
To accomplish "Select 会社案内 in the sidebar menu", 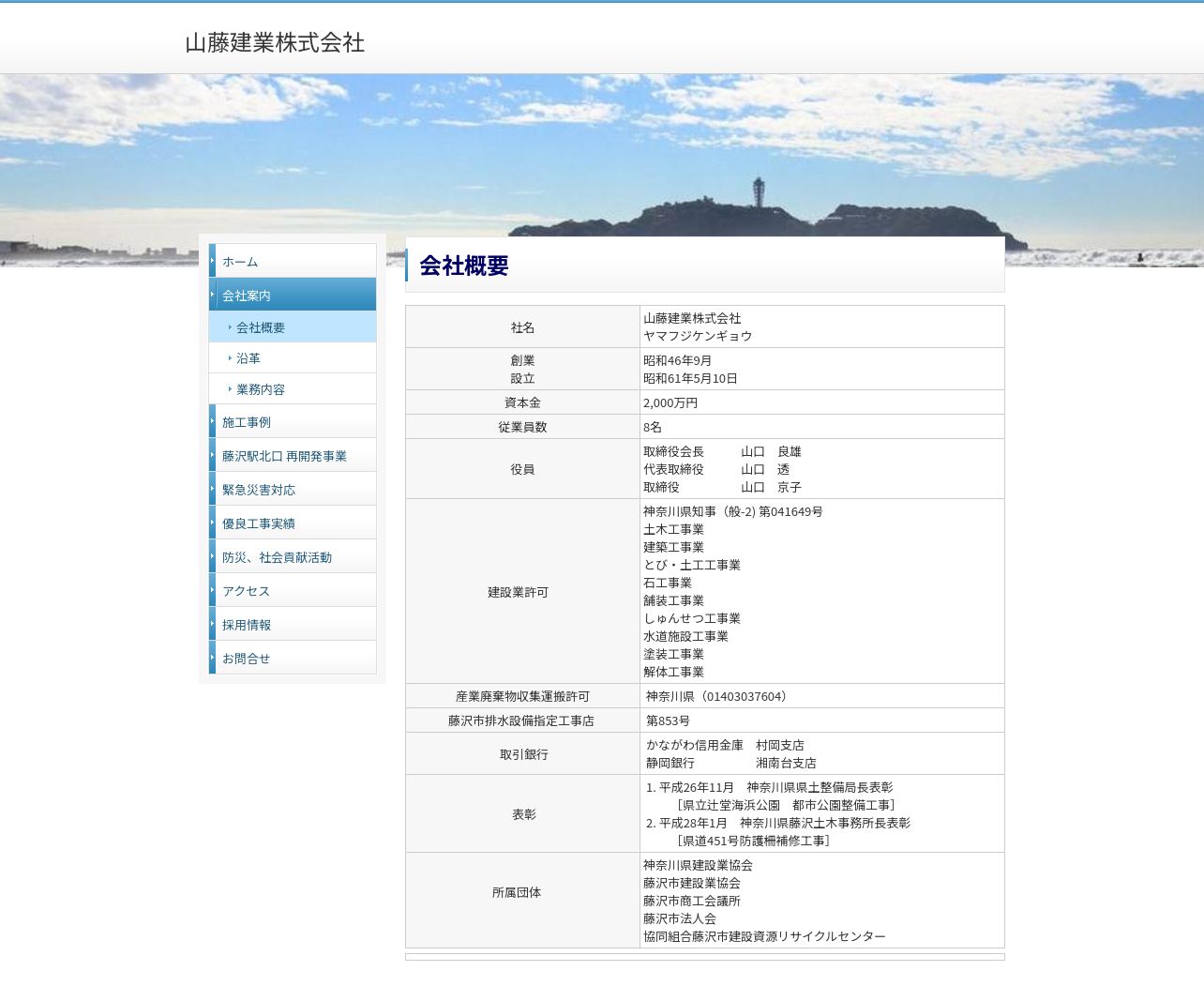I will pos(293,295).
